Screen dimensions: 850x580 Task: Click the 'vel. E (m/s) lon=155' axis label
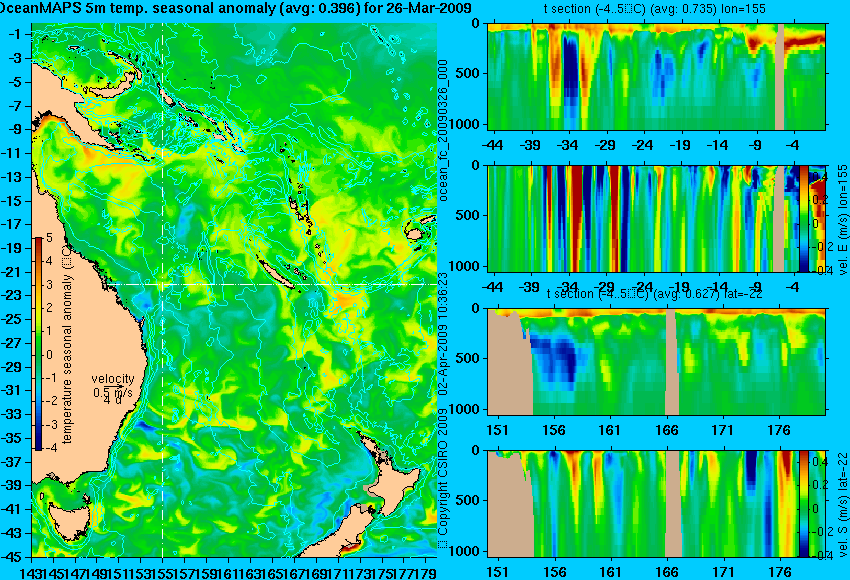tap(843, 220)
